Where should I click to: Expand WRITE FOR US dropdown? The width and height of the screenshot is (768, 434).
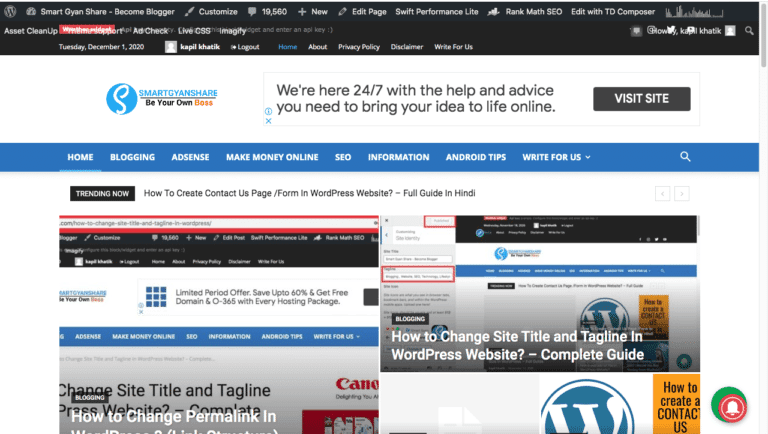[x=556, y=157]
